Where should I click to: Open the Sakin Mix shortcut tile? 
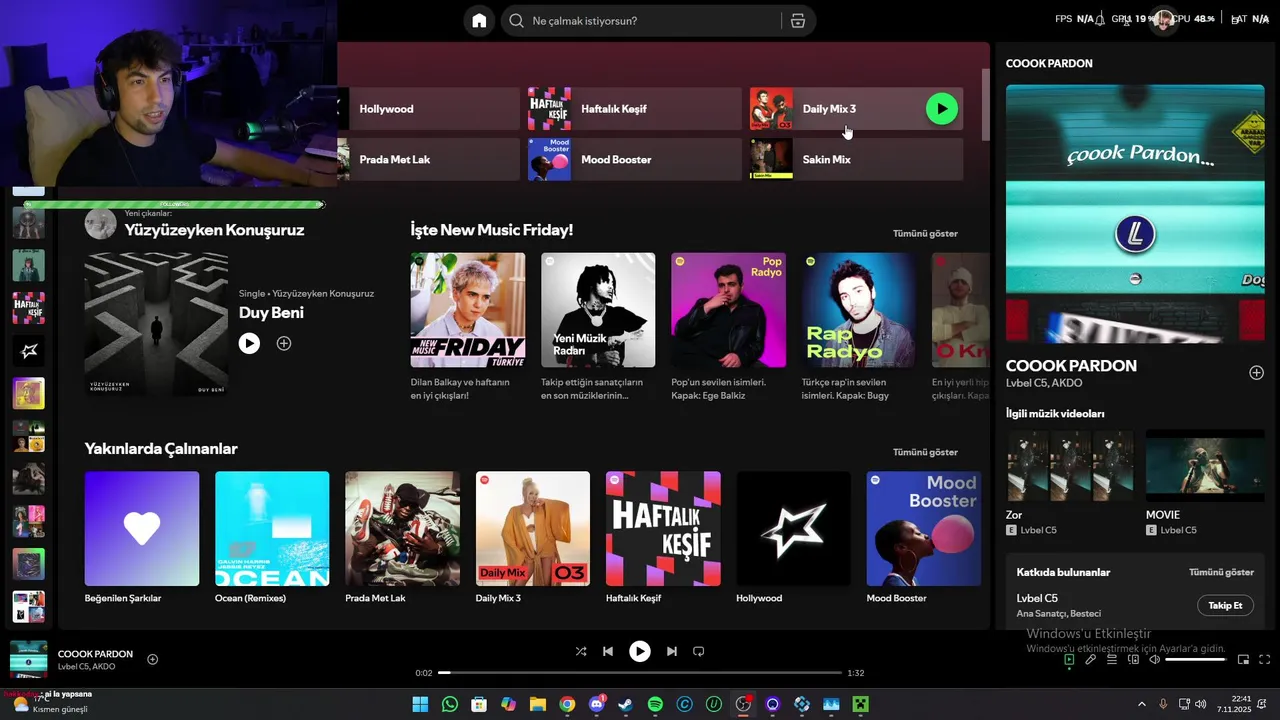(856, 159)
